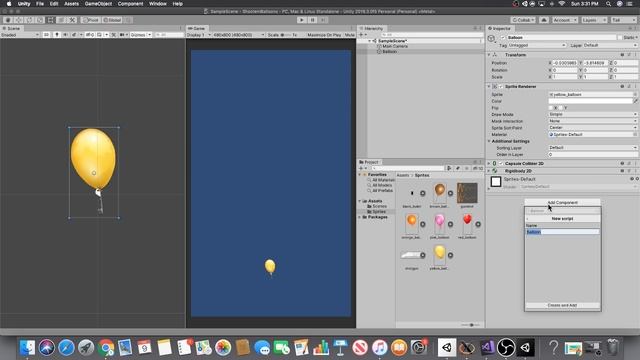Open the Display 1 dropdown in Game view
The image size is (640, 360).
point(199,35)
